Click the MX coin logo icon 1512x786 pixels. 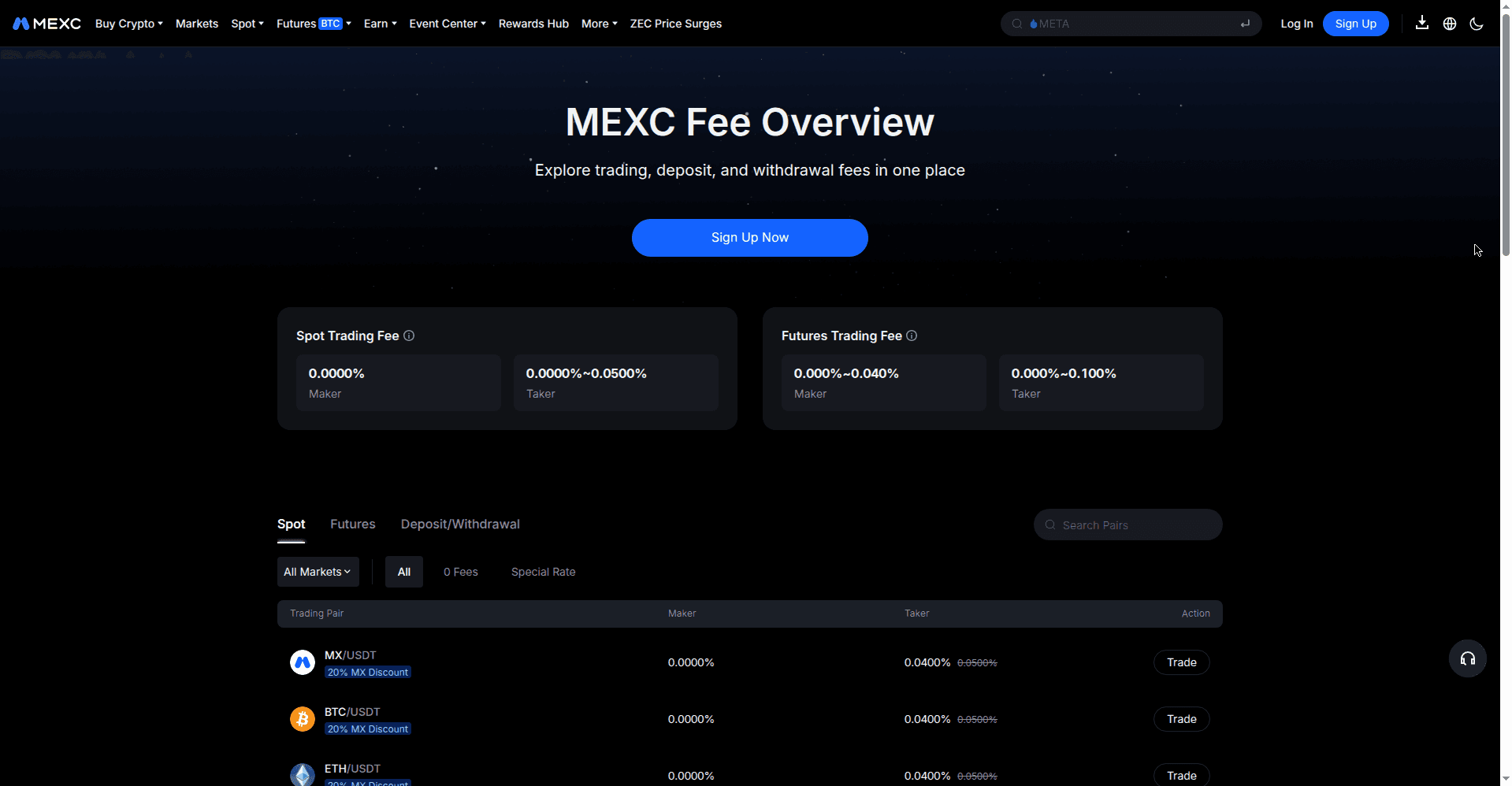point(303,662)
